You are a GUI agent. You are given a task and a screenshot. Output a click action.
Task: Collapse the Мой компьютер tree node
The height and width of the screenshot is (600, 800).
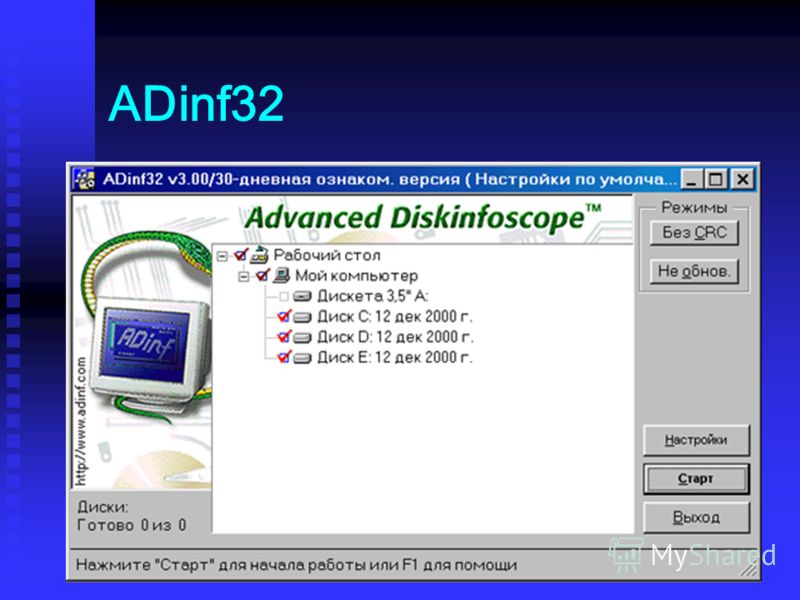point(244,276)
